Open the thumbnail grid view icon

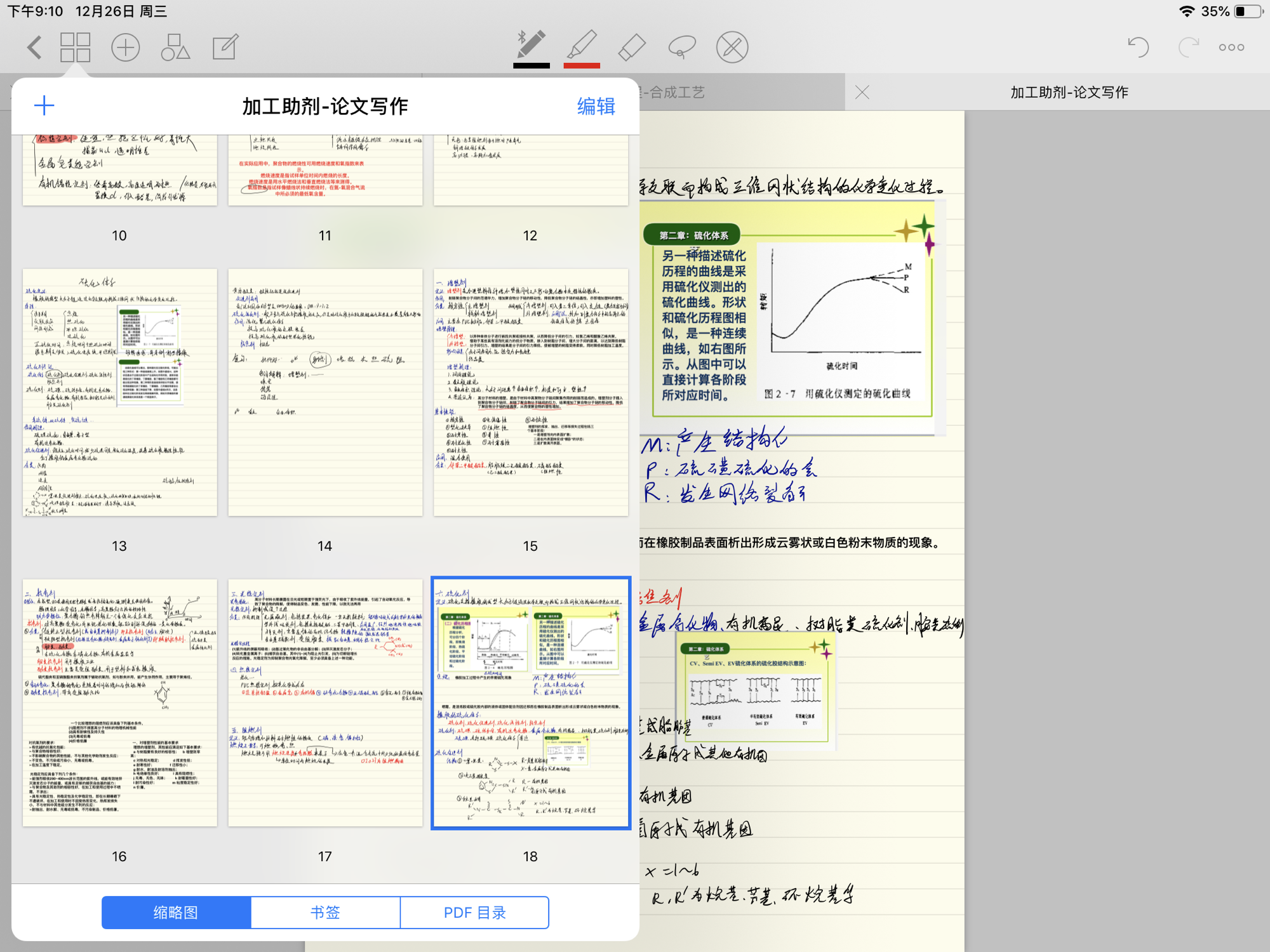[x=75, y=48]
